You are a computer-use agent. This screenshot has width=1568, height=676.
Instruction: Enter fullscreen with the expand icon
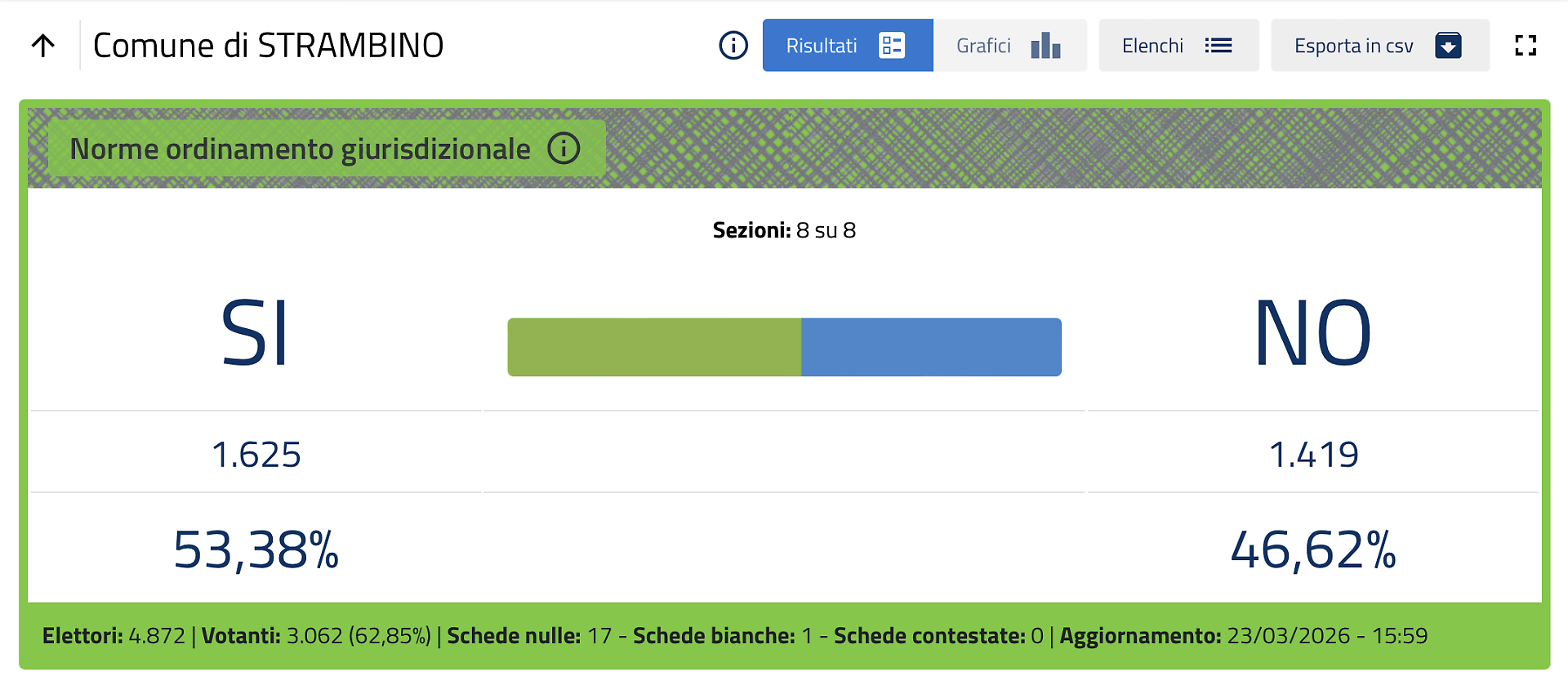coord(1525,46)
